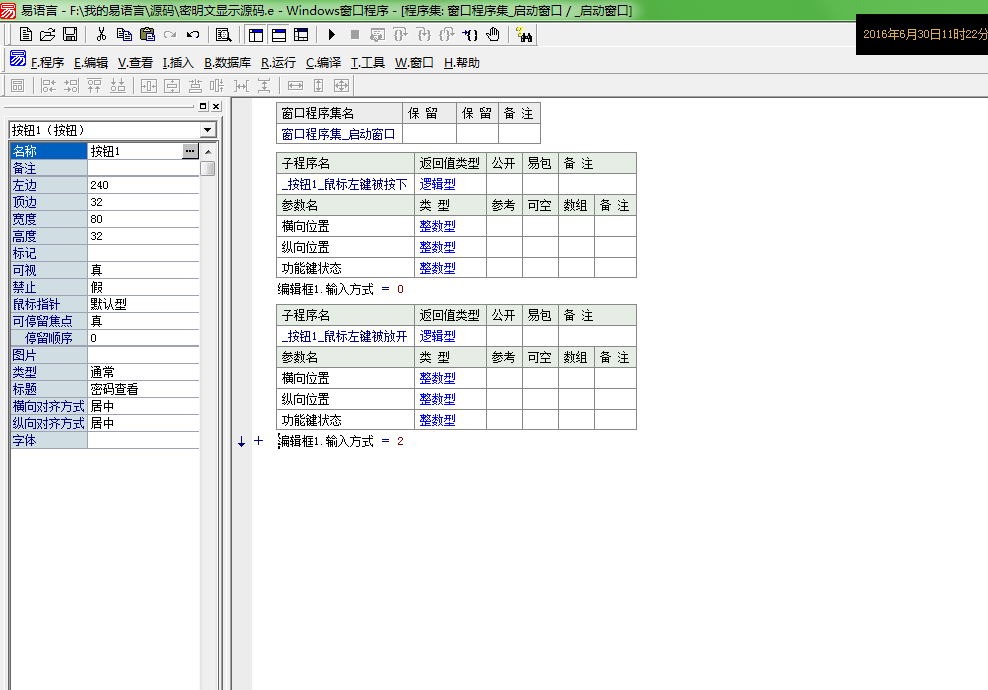Click the hand icon in the debug toolbar
This screenshot has width=988, height=690.
[493, 35]
